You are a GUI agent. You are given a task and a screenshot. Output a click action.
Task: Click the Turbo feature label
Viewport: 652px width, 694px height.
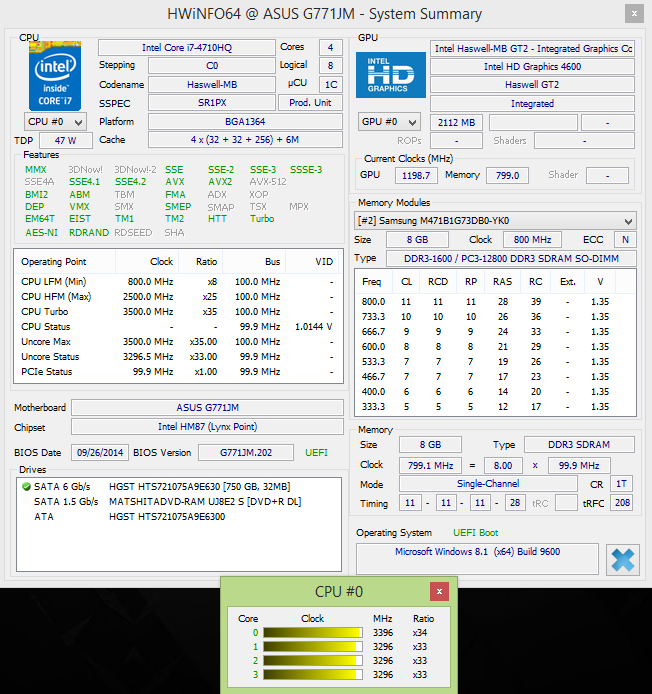coord(262,219)
